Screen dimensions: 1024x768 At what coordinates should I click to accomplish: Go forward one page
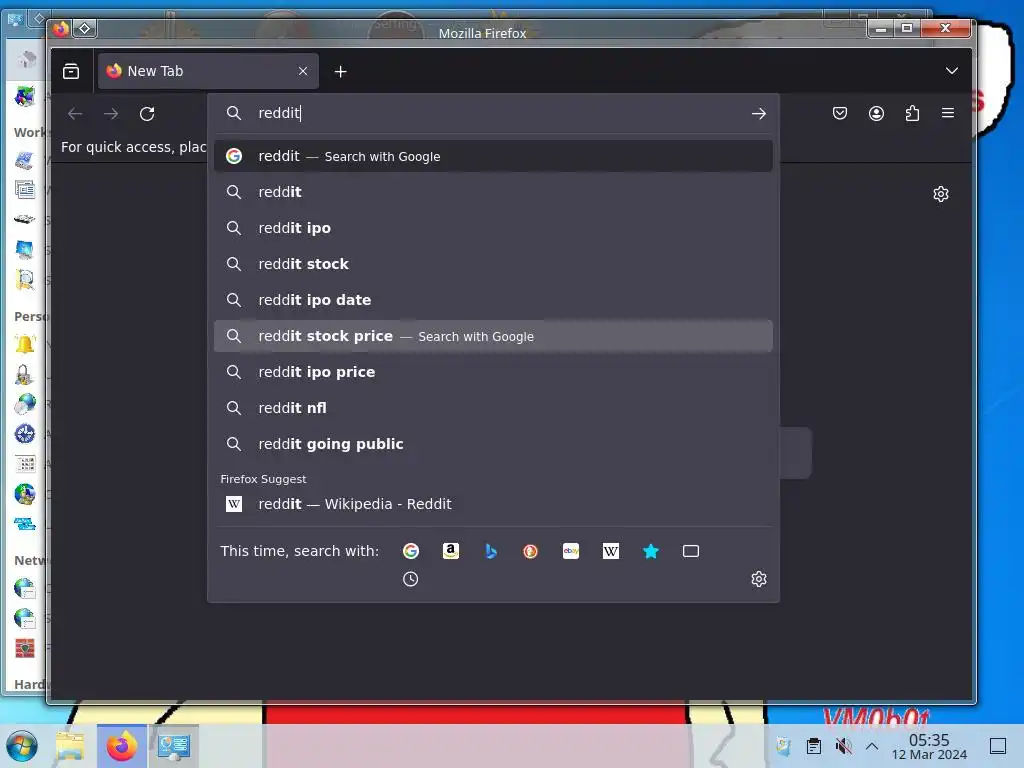111,114
